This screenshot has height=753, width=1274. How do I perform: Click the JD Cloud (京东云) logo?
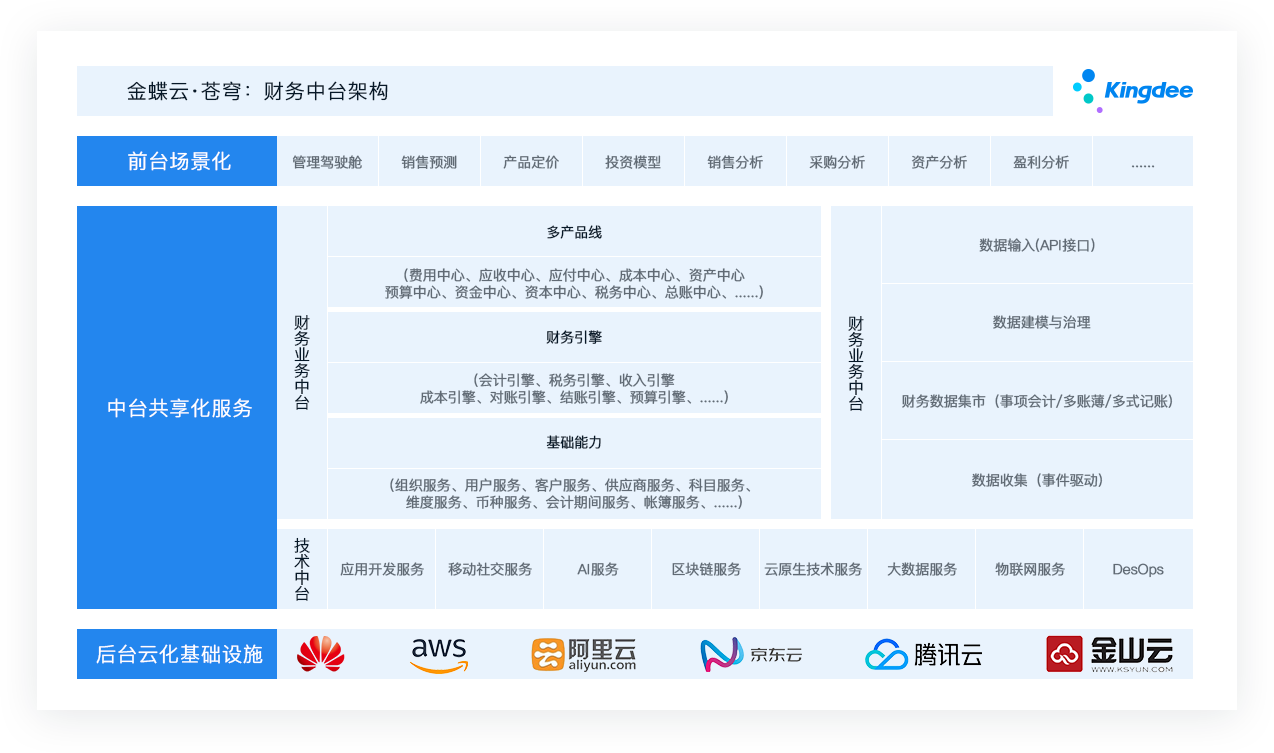coord(753,653)
